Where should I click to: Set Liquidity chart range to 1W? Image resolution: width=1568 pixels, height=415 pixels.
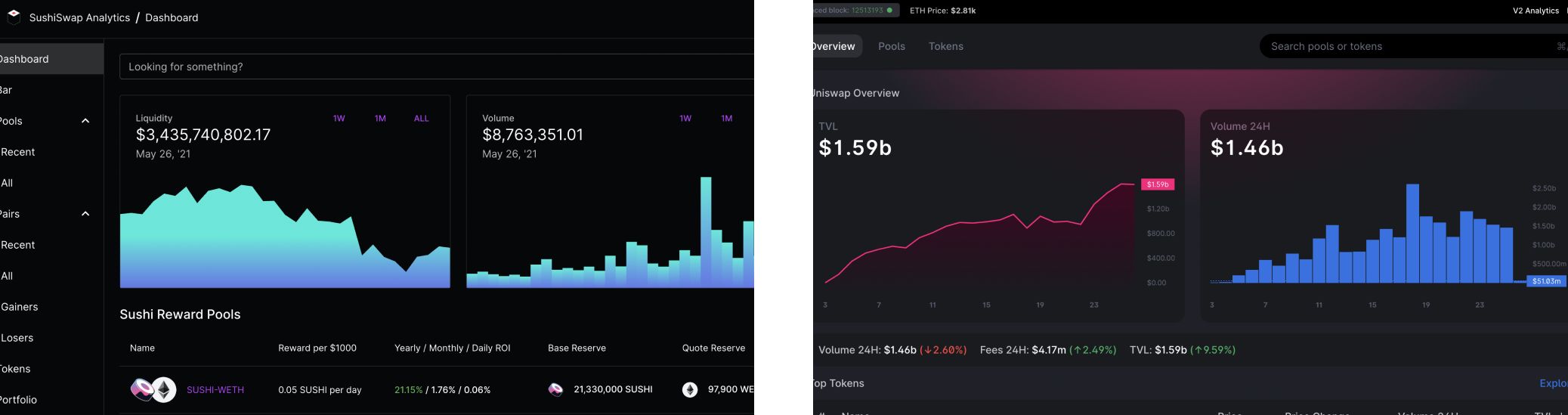(x=339, y=119)
